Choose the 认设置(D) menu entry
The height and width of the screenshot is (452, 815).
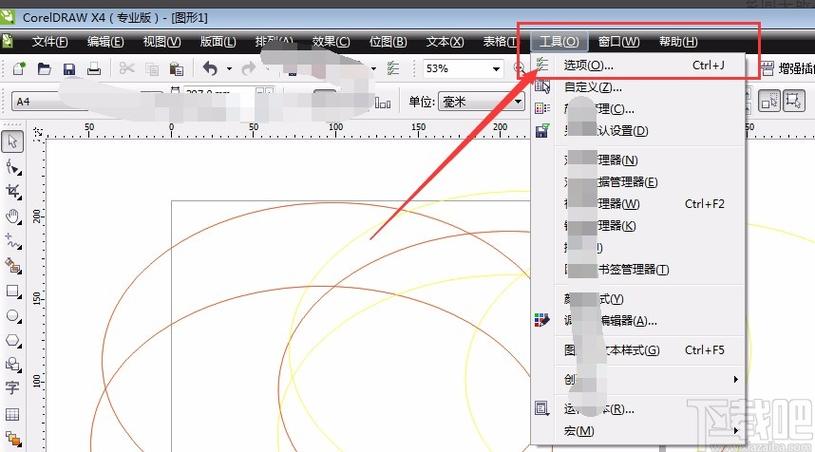[639, 130]
